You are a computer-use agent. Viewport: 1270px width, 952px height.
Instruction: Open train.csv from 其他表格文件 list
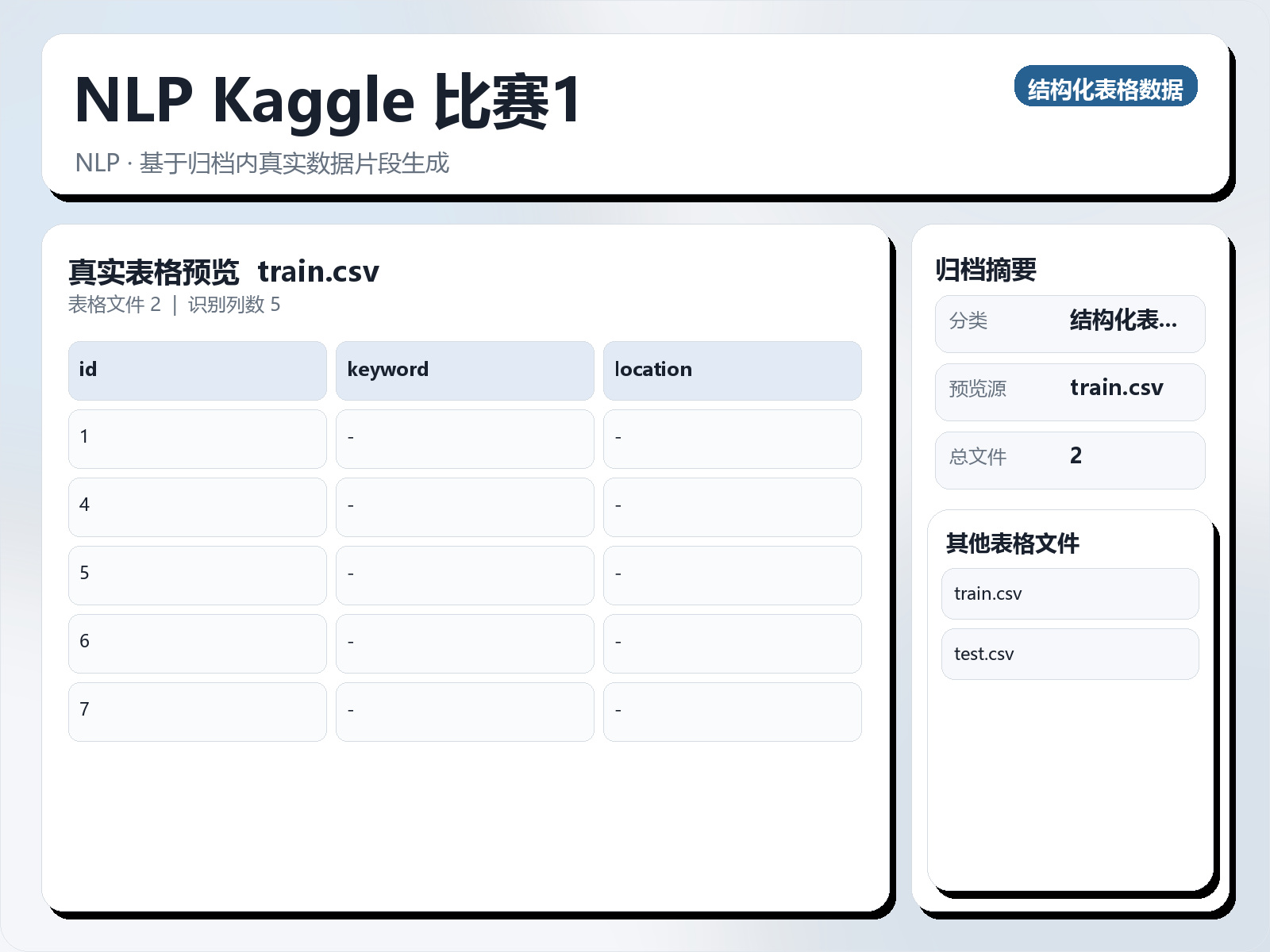[x=1069, y=593]
